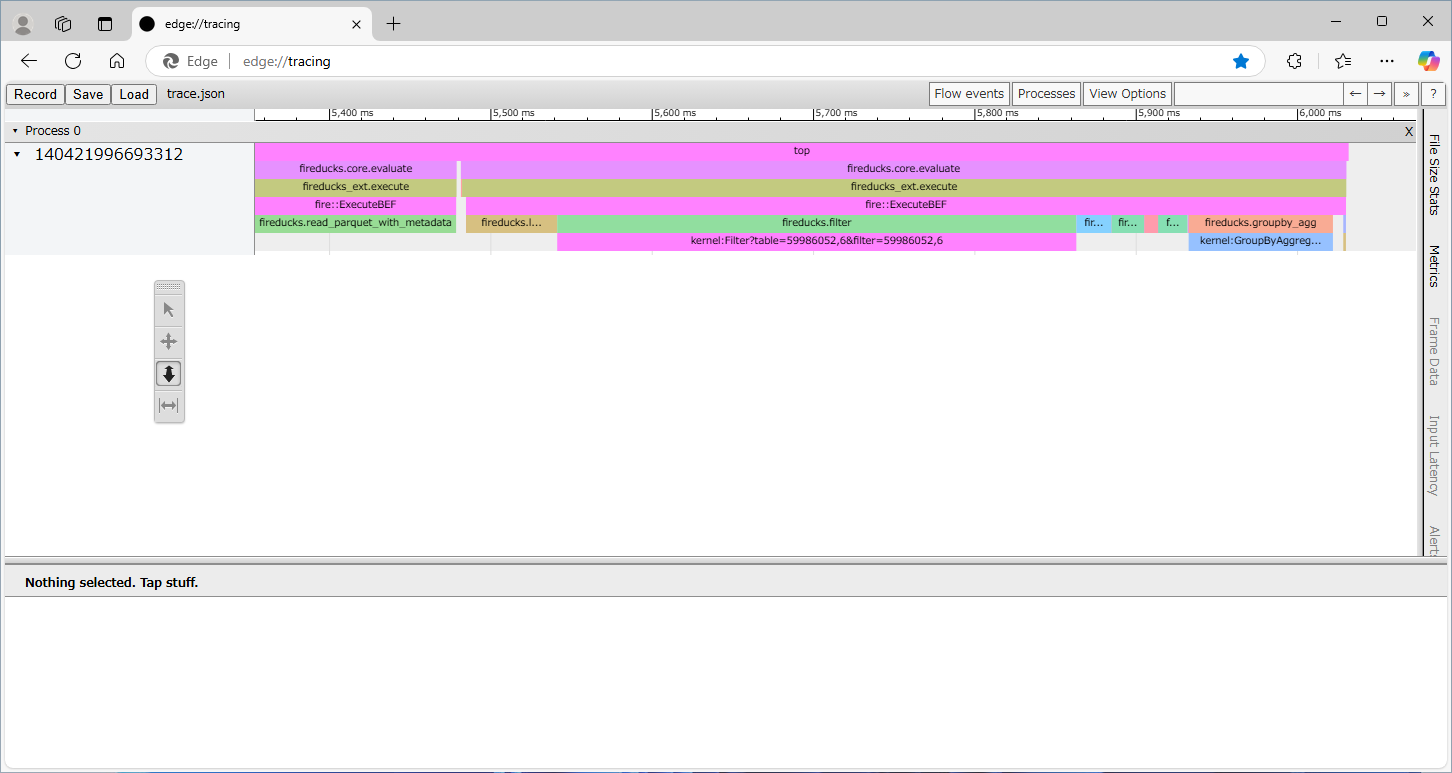Select the long right fireducks_ext.execute slice
Image resolution: width=1452 pixels, height=773 pixels.
(x=903, y=187)
